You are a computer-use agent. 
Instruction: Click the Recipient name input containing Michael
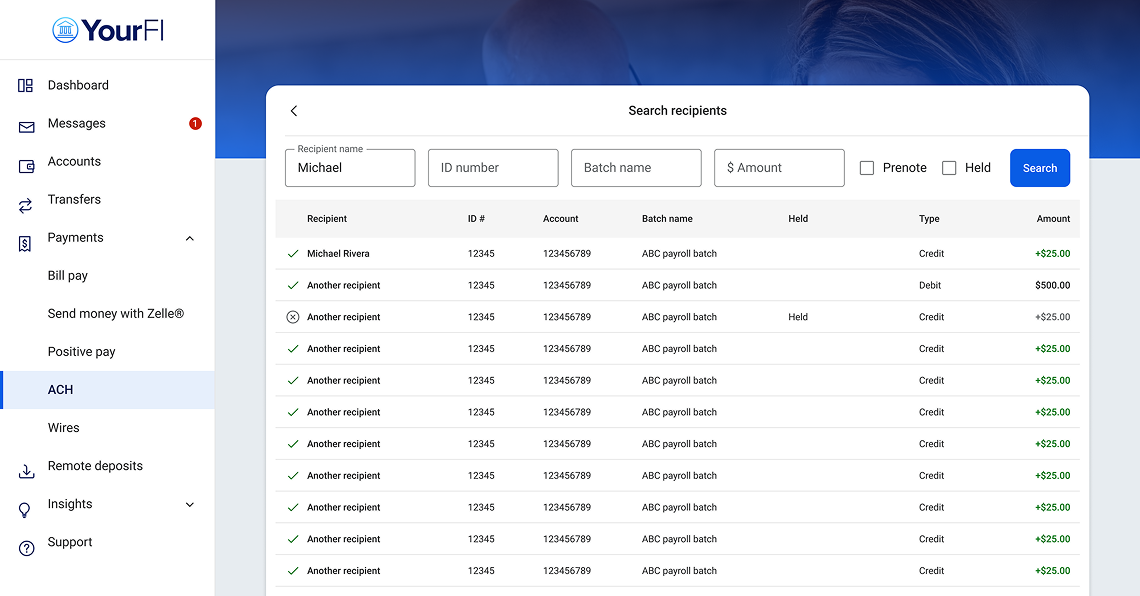[349, 168]
